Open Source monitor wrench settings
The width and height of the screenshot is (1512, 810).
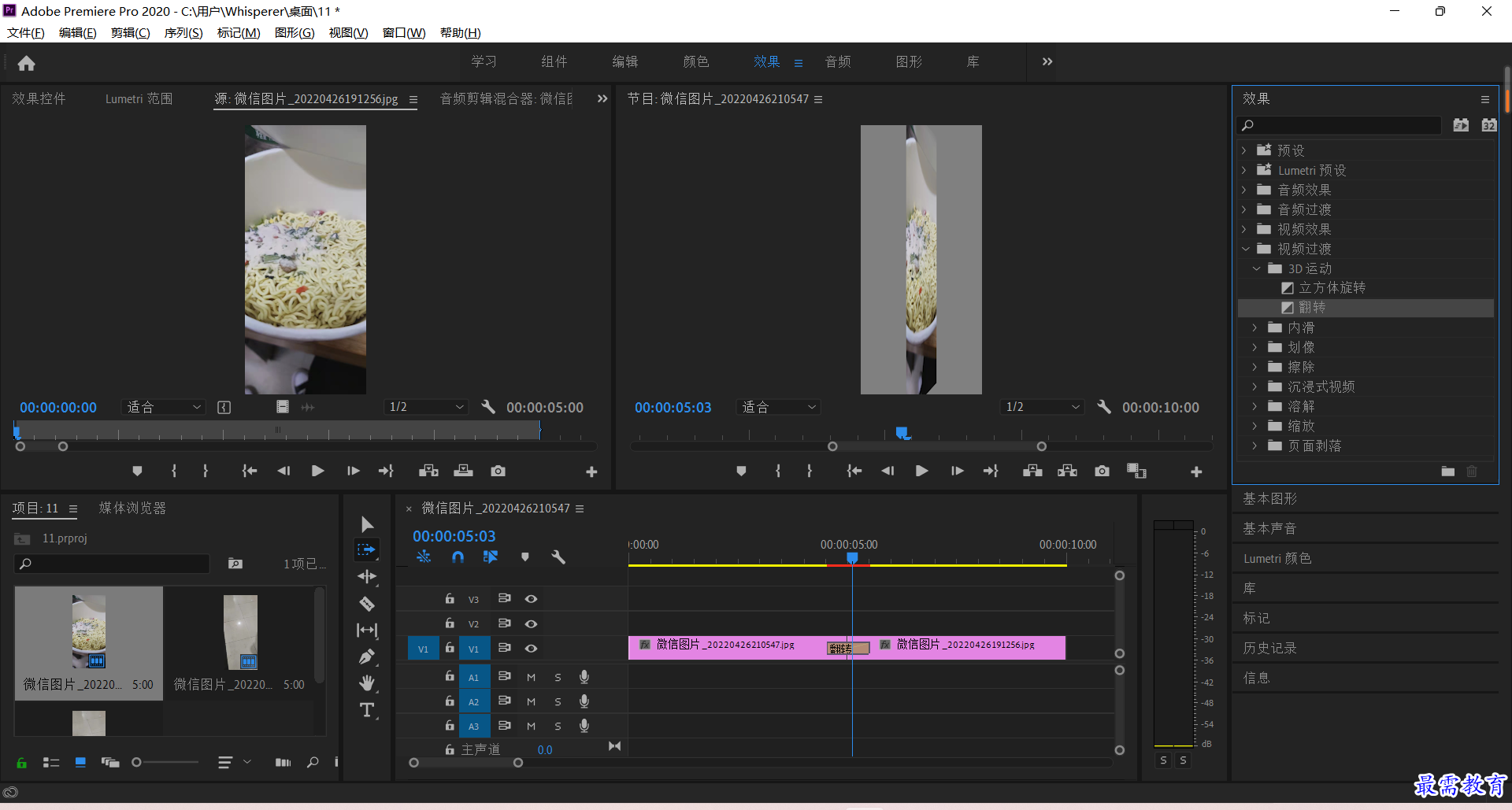[x=488, y=407]
